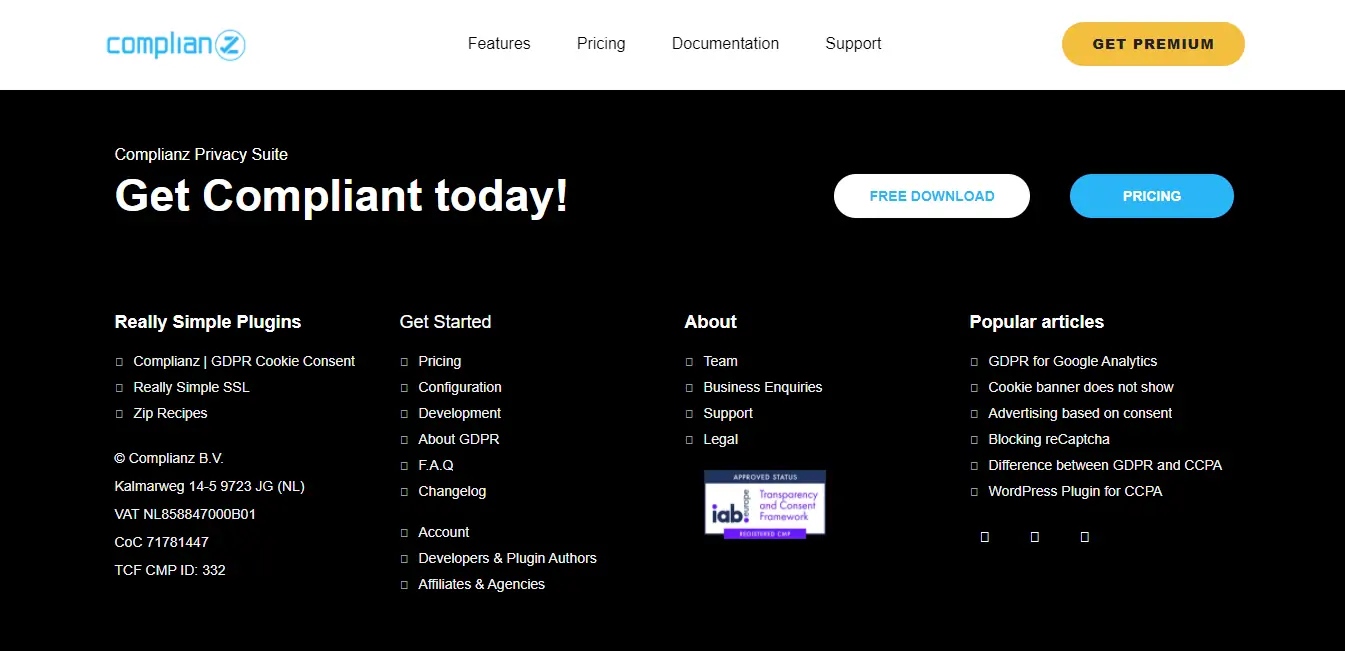Go to Documentation in the header
Viewport: 1345px width, 651px height.
click(x=725, y=44)
